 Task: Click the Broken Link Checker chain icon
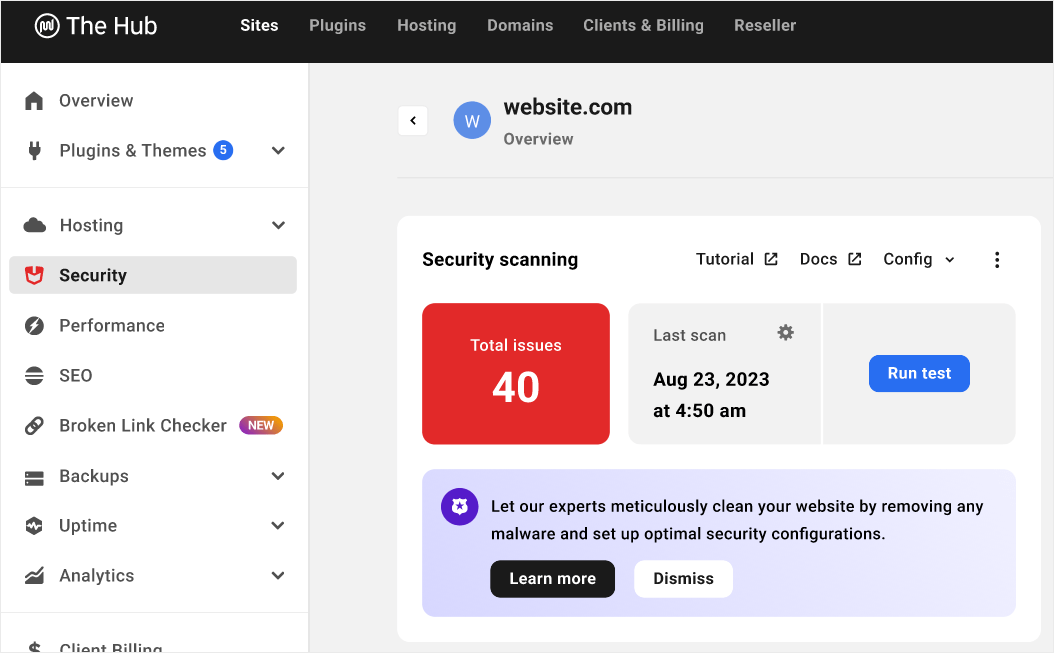point(32,425)
